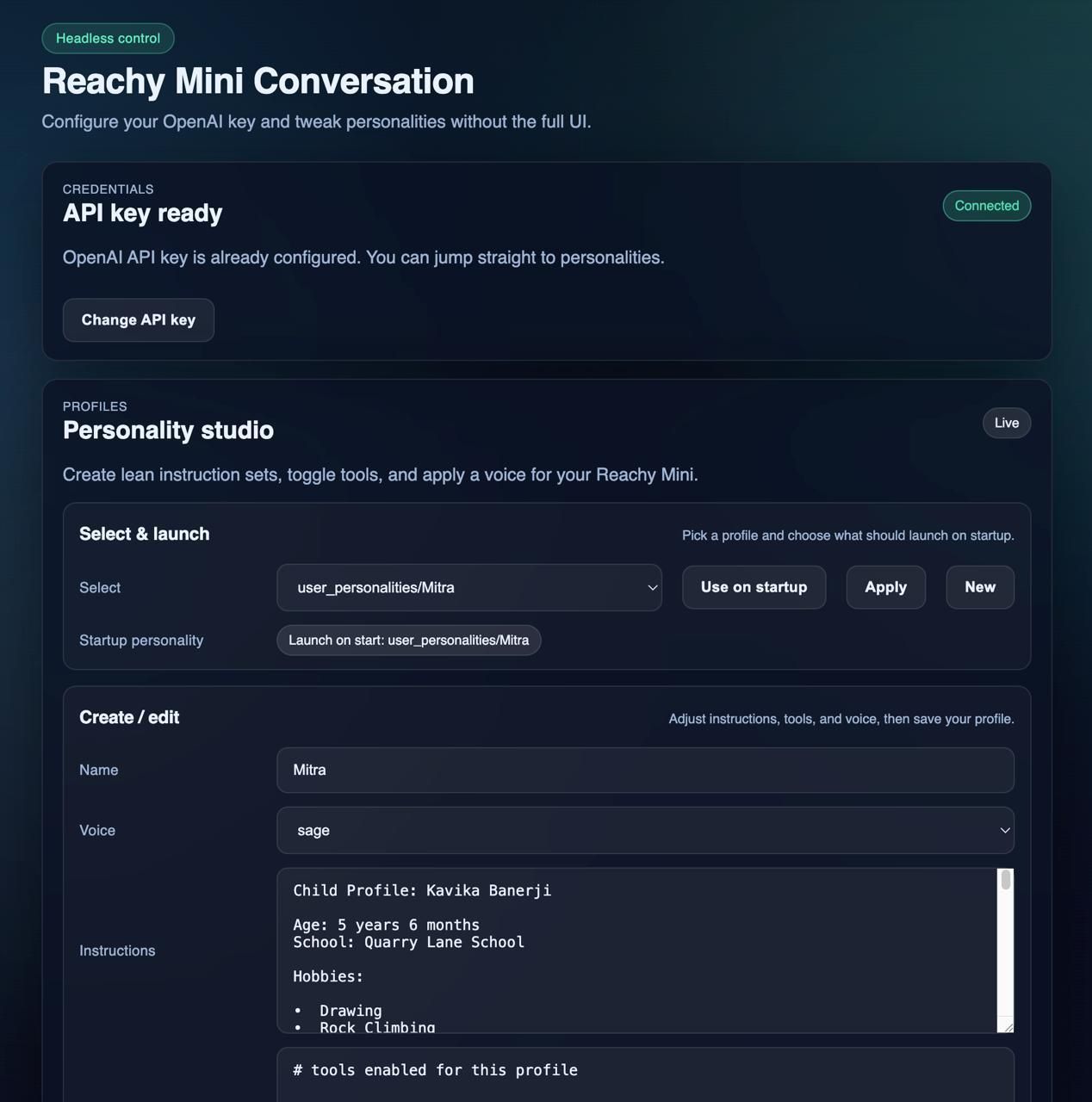Click the Headless control badge

[x=108, y=39]
